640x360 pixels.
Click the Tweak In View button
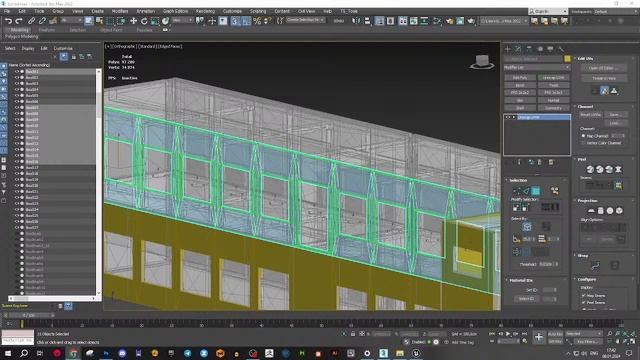pyautogui.click(x=604, y=78)
